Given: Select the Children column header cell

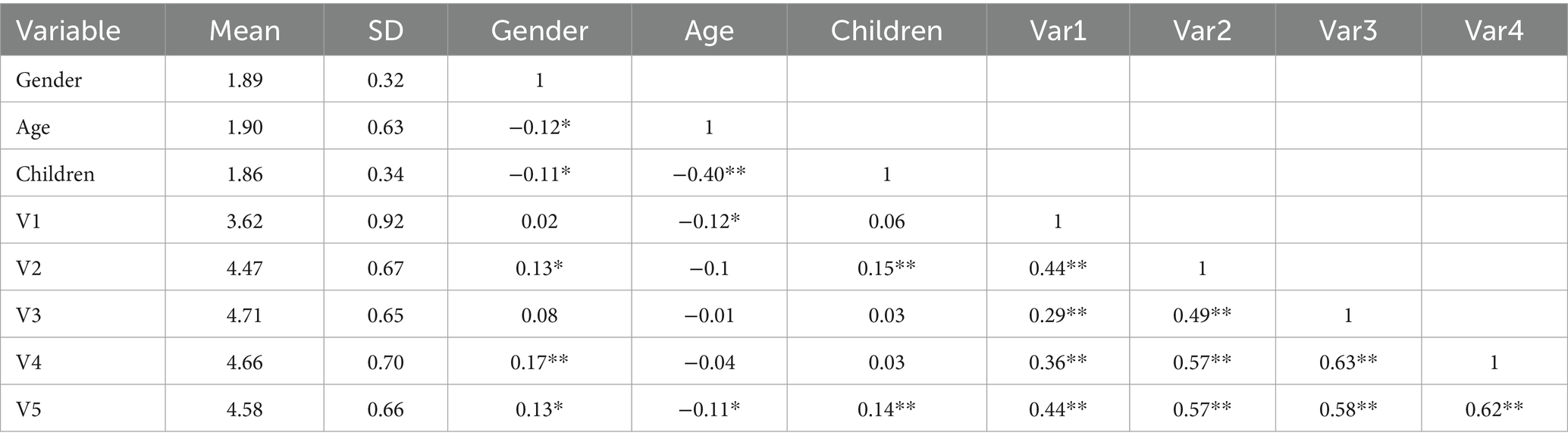Looking at the screenshot, I should [886, 30].
